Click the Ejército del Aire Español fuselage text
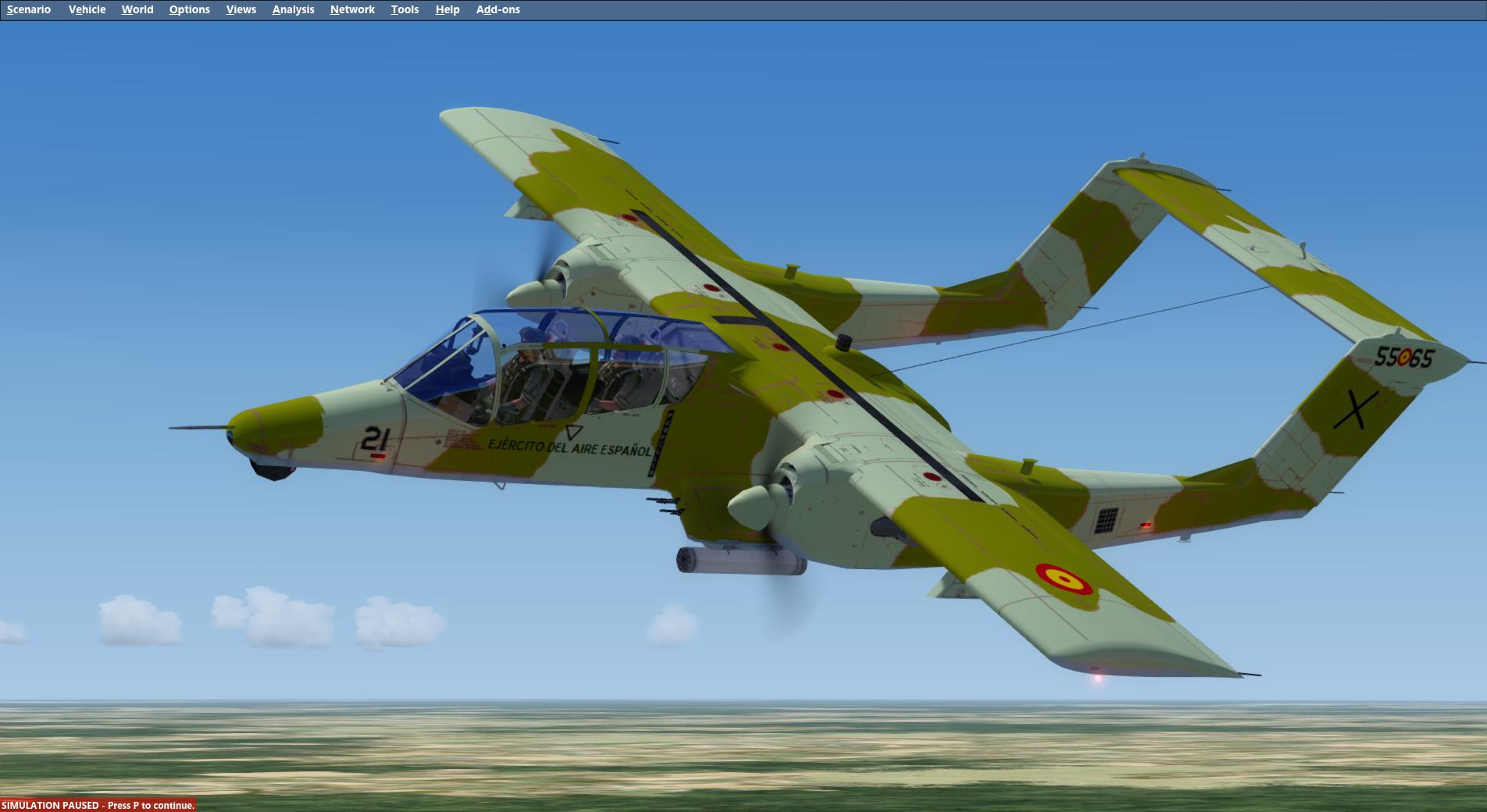 pyautogui.click(x=569, y=448)
